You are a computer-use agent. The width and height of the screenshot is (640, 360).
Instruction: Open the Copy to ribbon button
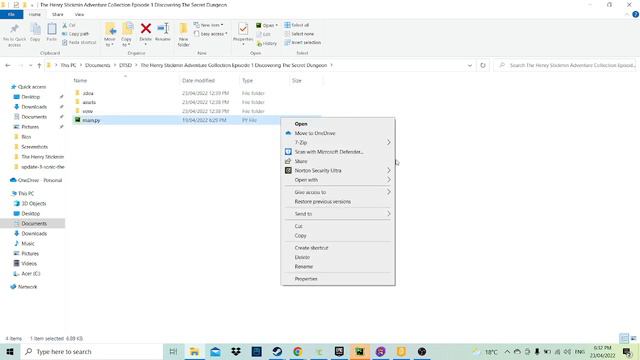[127, 34]
